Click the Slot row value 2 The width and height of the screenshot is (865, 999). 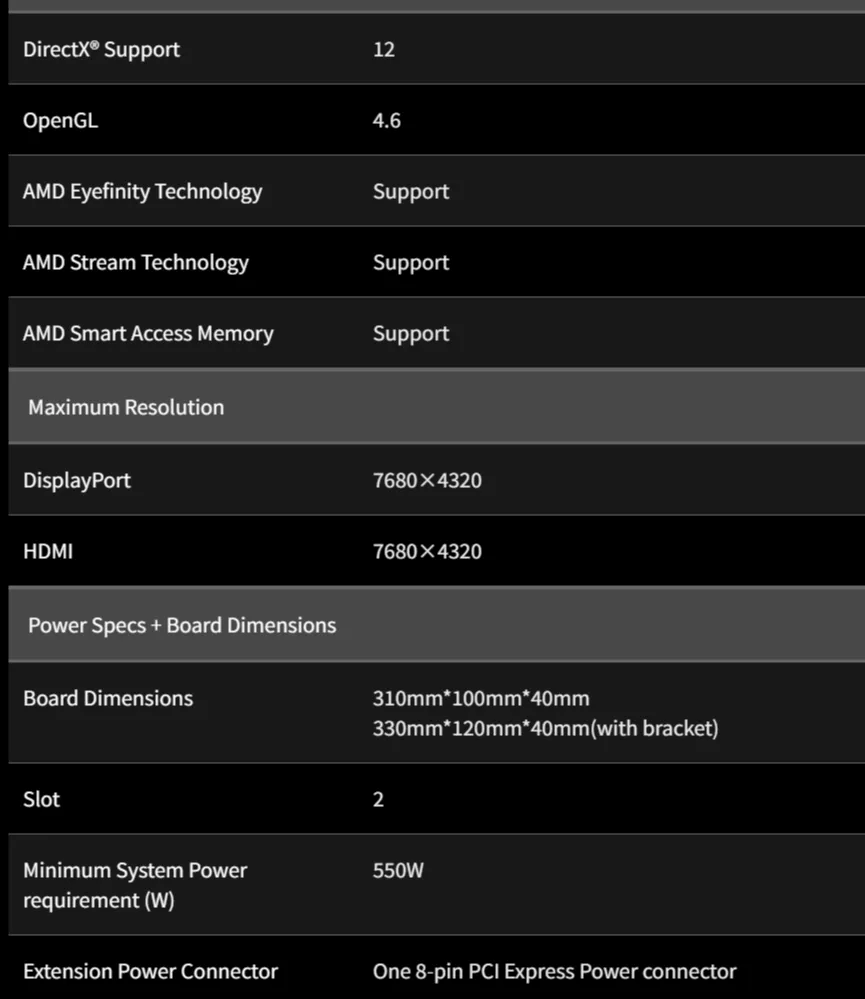coord(378,800)
